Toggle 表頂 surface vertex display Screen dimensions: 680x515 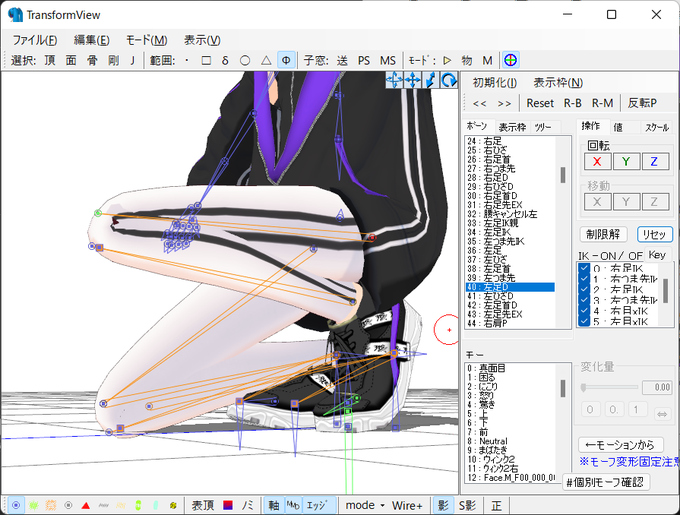click(x=203, y=505)
